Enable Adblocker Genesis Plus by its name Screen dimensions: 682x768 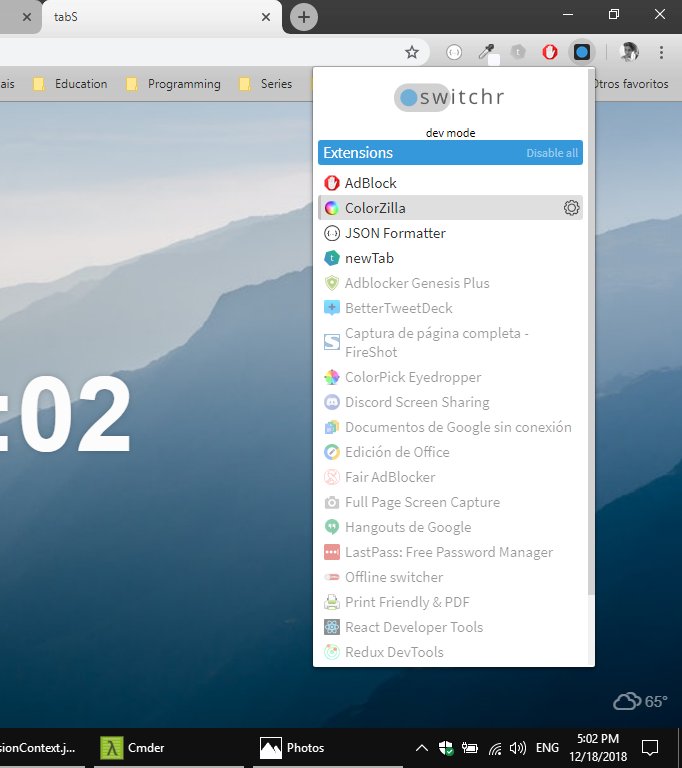click(x=417, y=283)
